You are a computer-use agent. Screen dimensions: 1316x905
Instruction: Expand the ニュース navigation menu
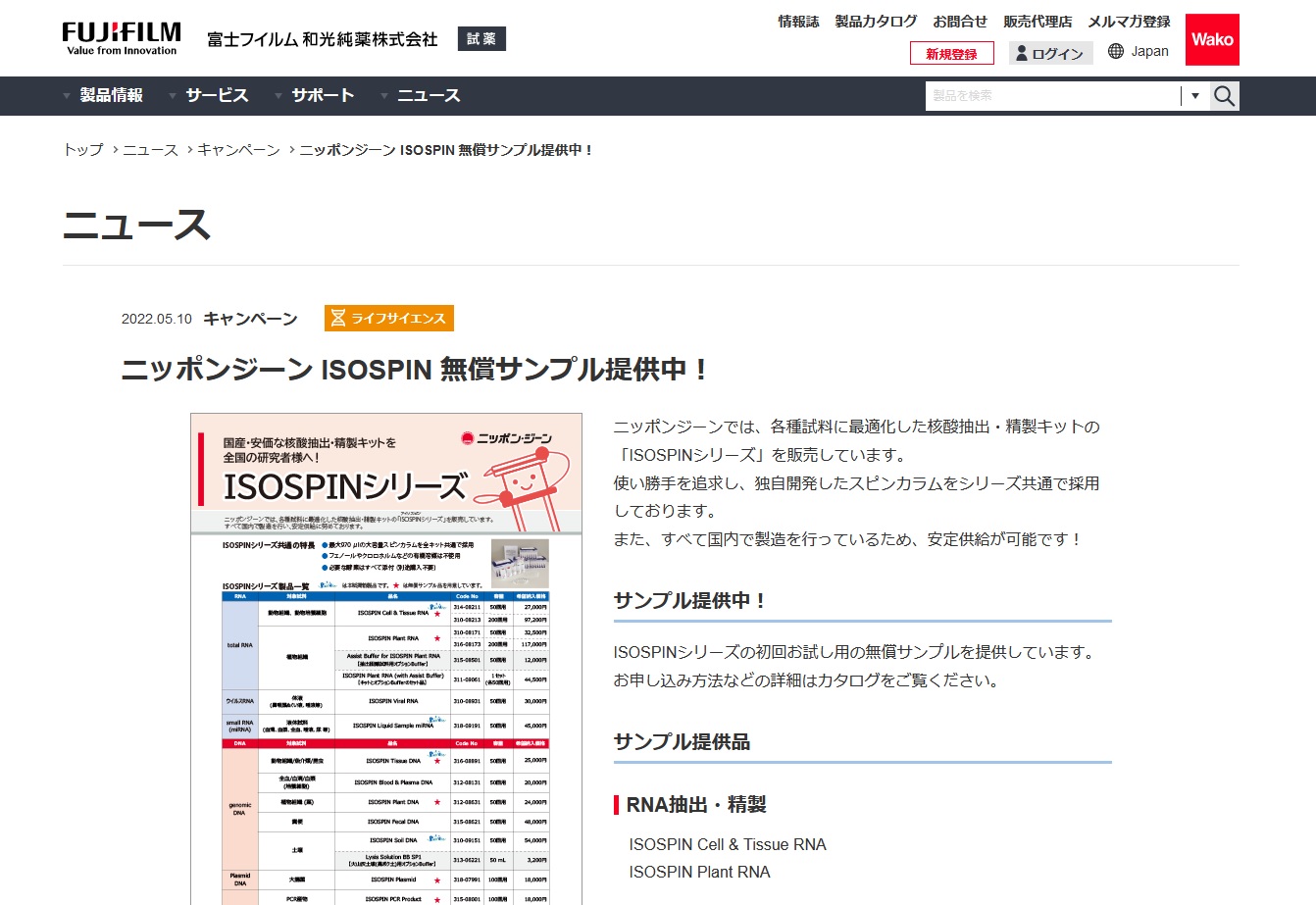tap(421, 95)
